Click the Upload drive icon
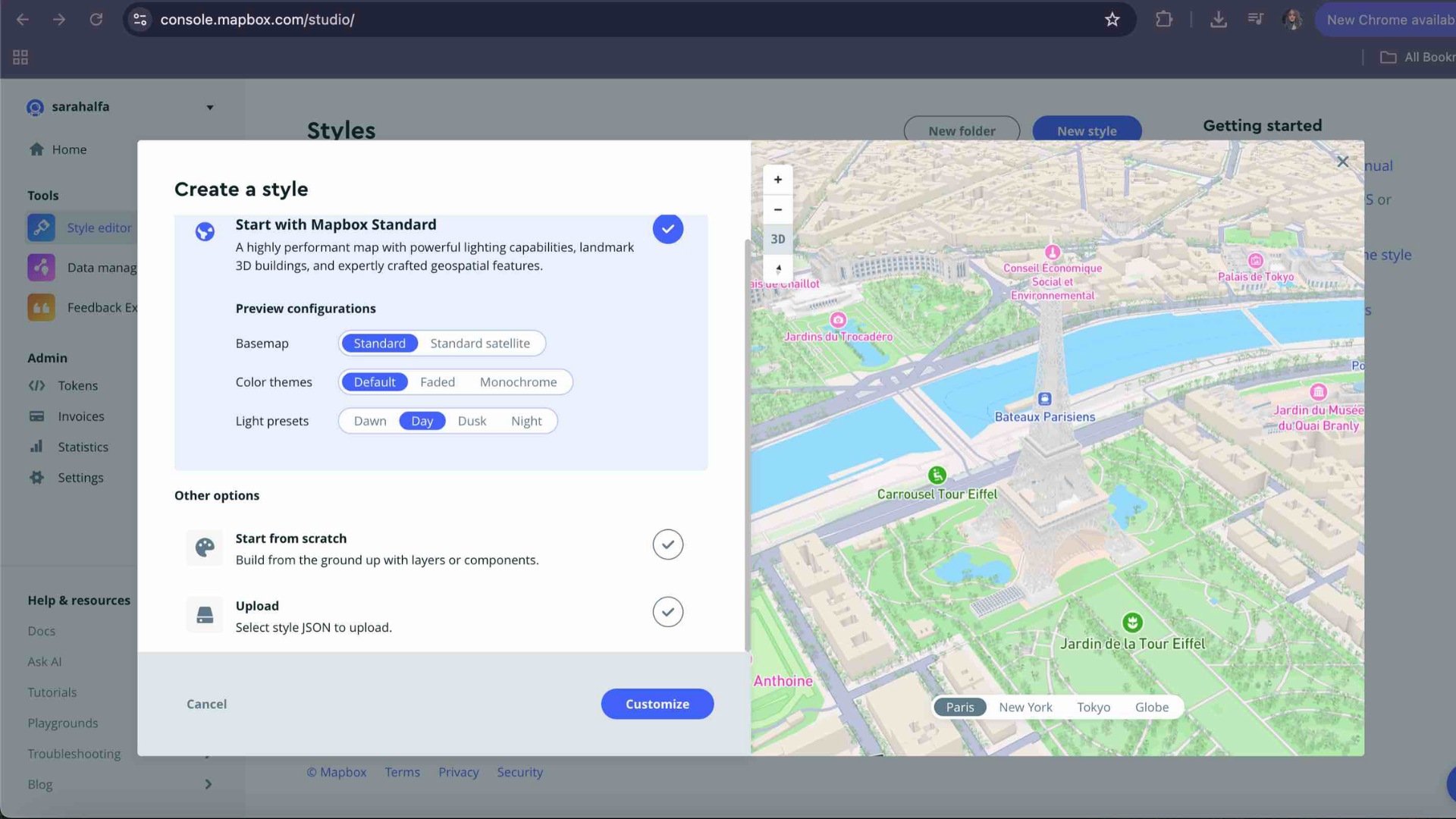This screenshot has height=819, width=1456. tap(205, 615)
